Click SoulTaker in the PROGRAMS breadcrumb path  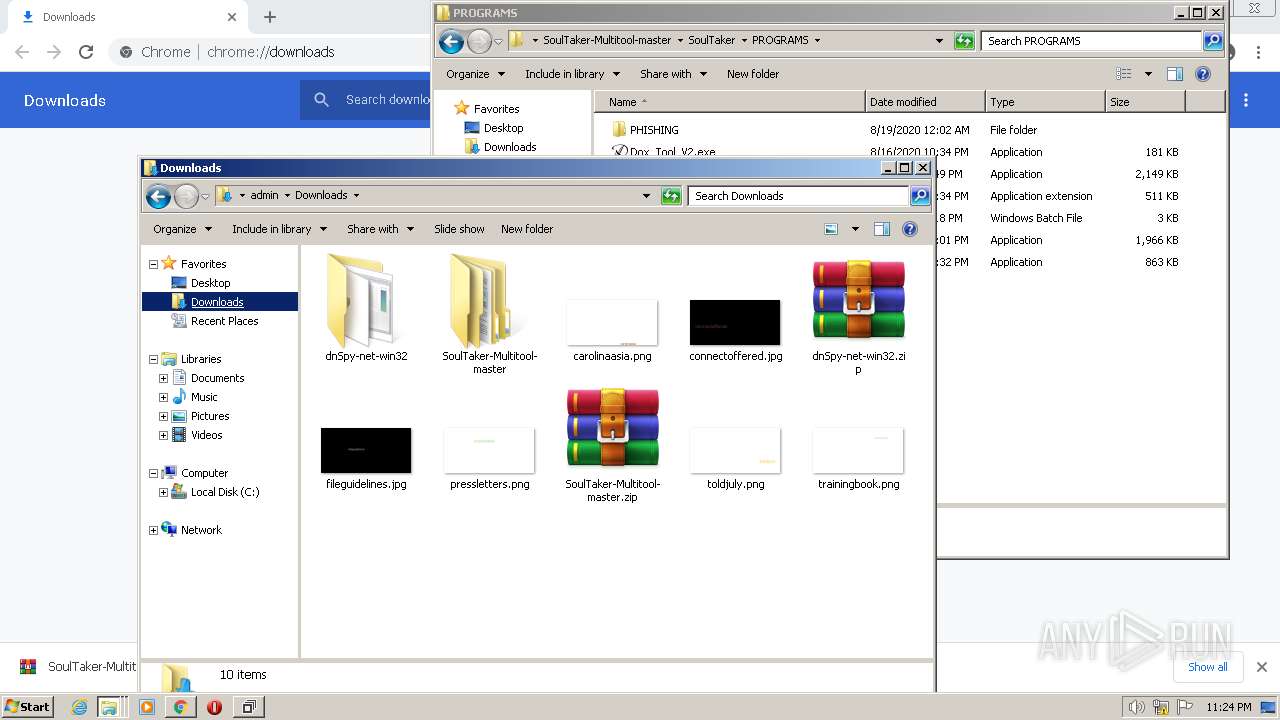(x=711, y=40)
